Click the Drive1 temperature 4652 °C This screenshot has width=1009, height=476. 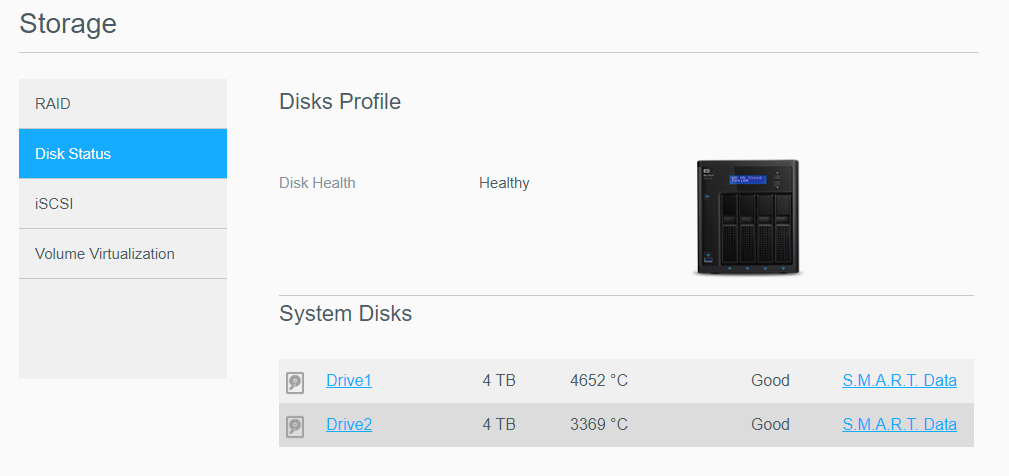point(599,380)
